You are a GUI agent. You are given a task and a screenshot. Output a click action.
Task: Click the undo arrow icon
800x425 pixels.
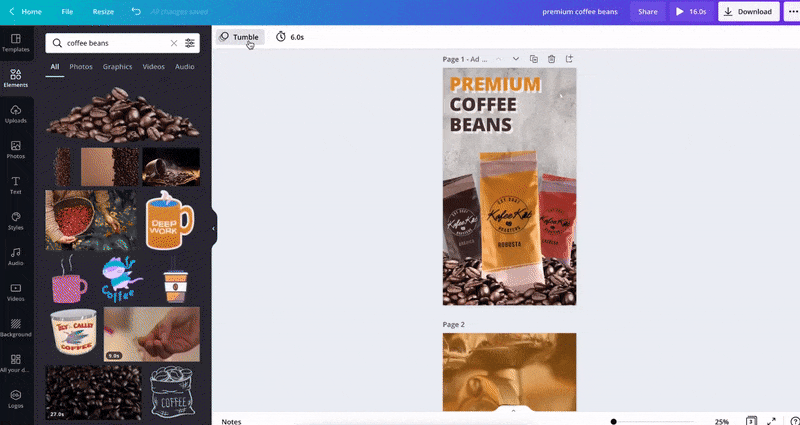pos(136,12)
